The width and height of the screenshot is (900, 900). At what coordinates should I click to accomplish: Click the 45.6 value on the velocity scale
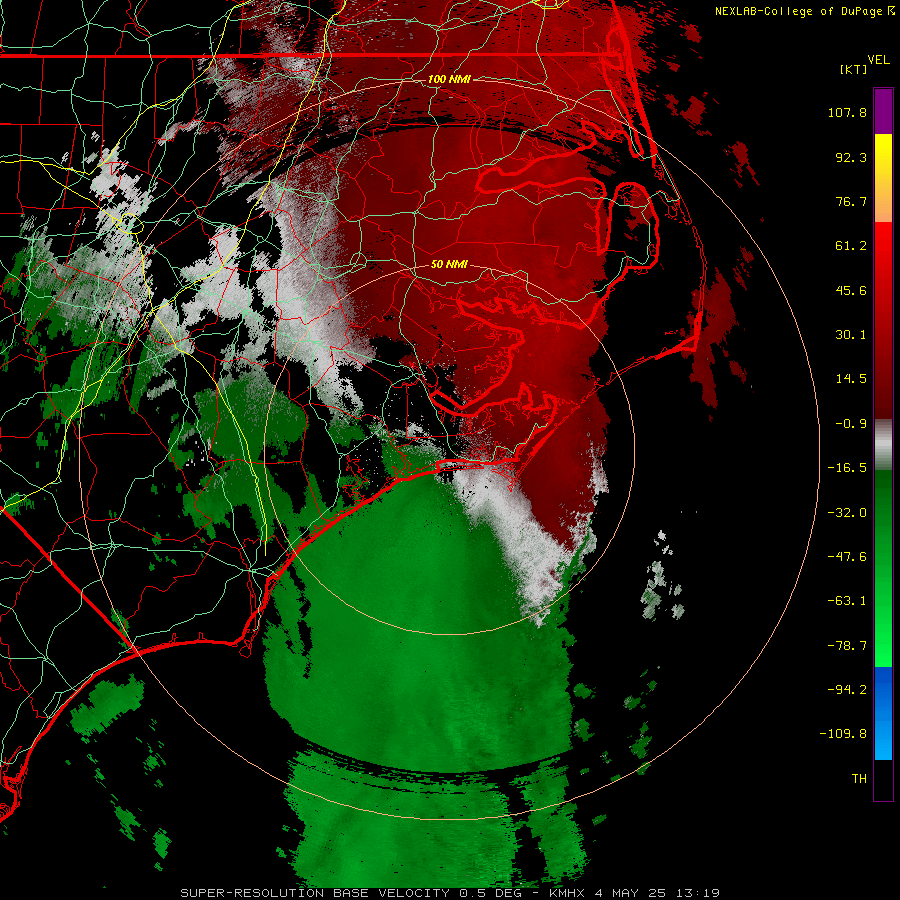851,290
